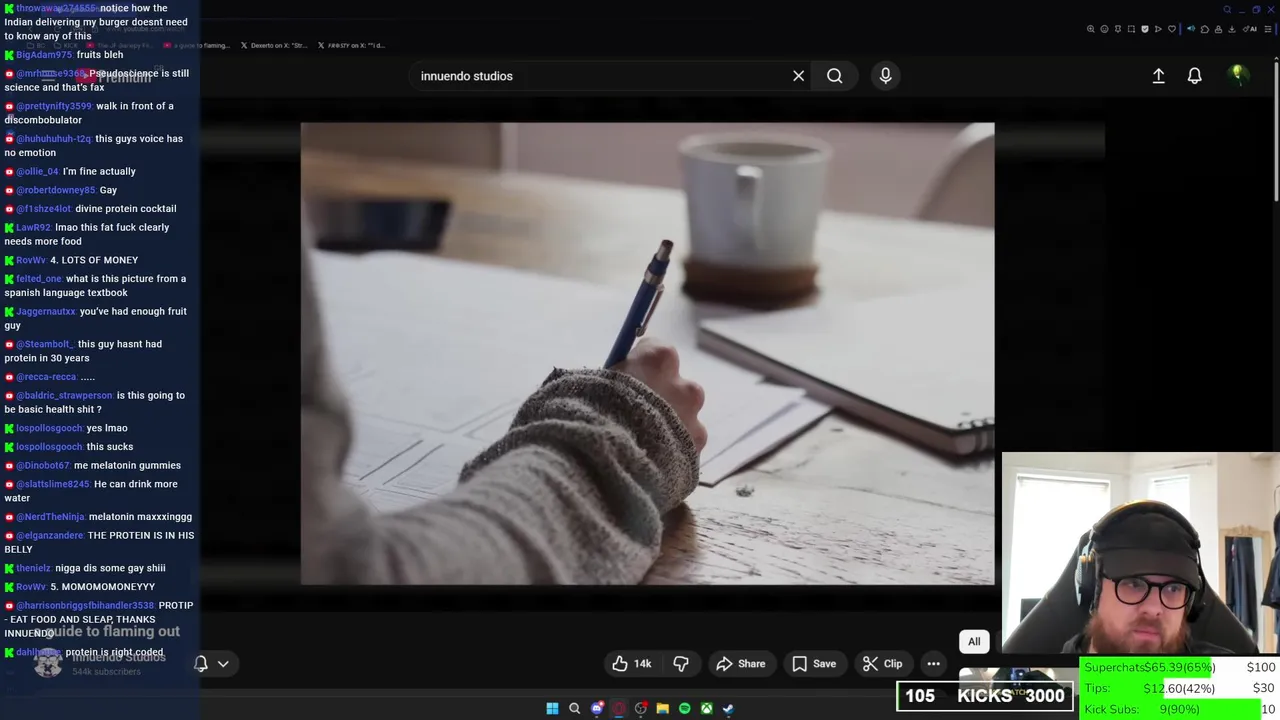The image size is (1280, 720).
Task: Switch to the browser tab right of Dexerto
Action: click(351, 45)
